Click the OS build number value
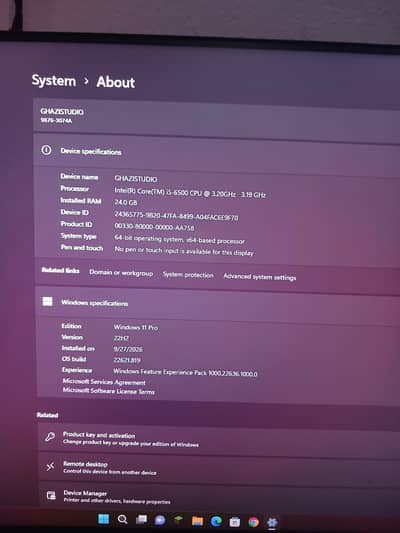 [127, 360]
